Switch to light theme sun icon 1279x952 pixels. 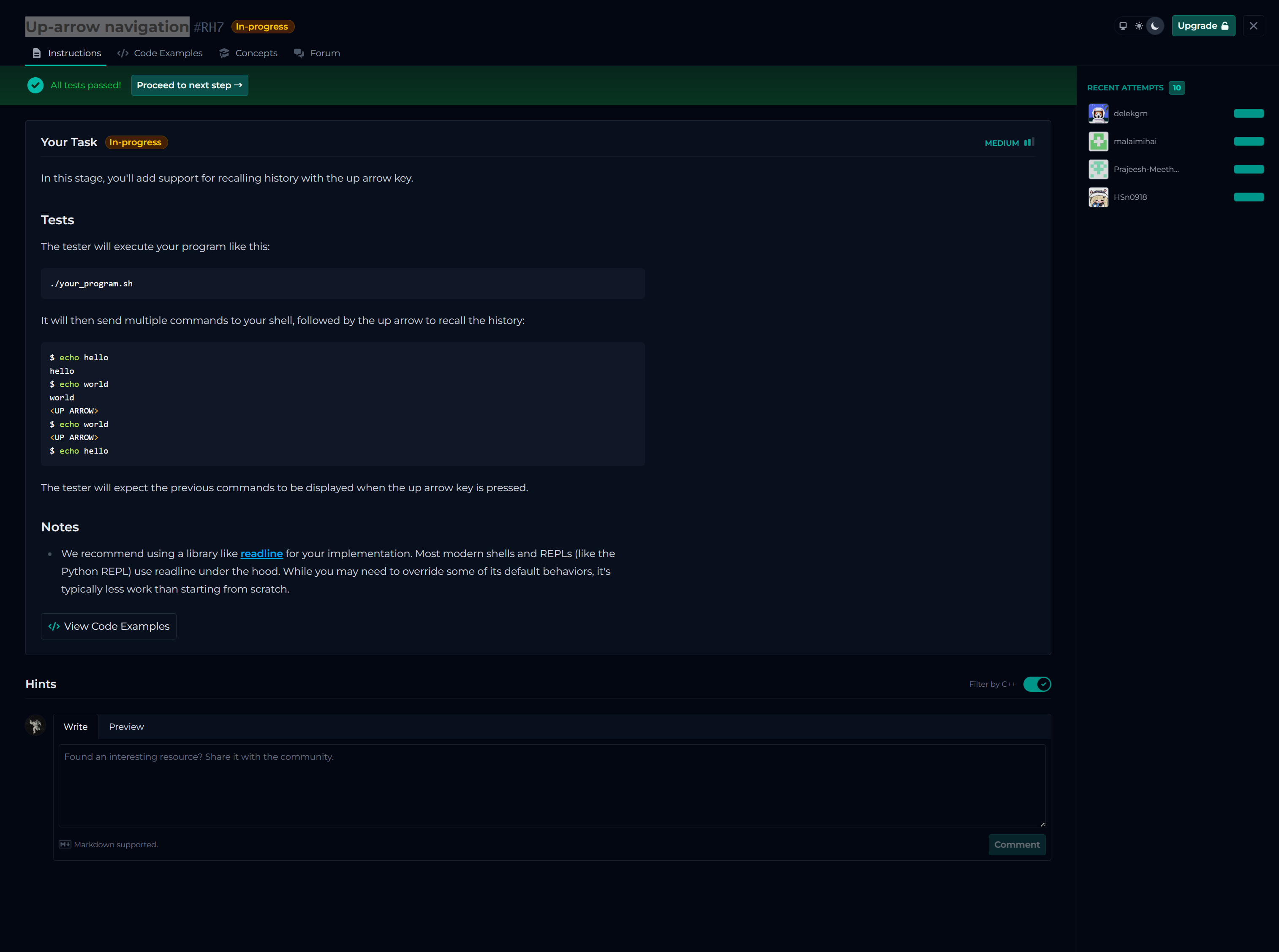point(1139,26)
